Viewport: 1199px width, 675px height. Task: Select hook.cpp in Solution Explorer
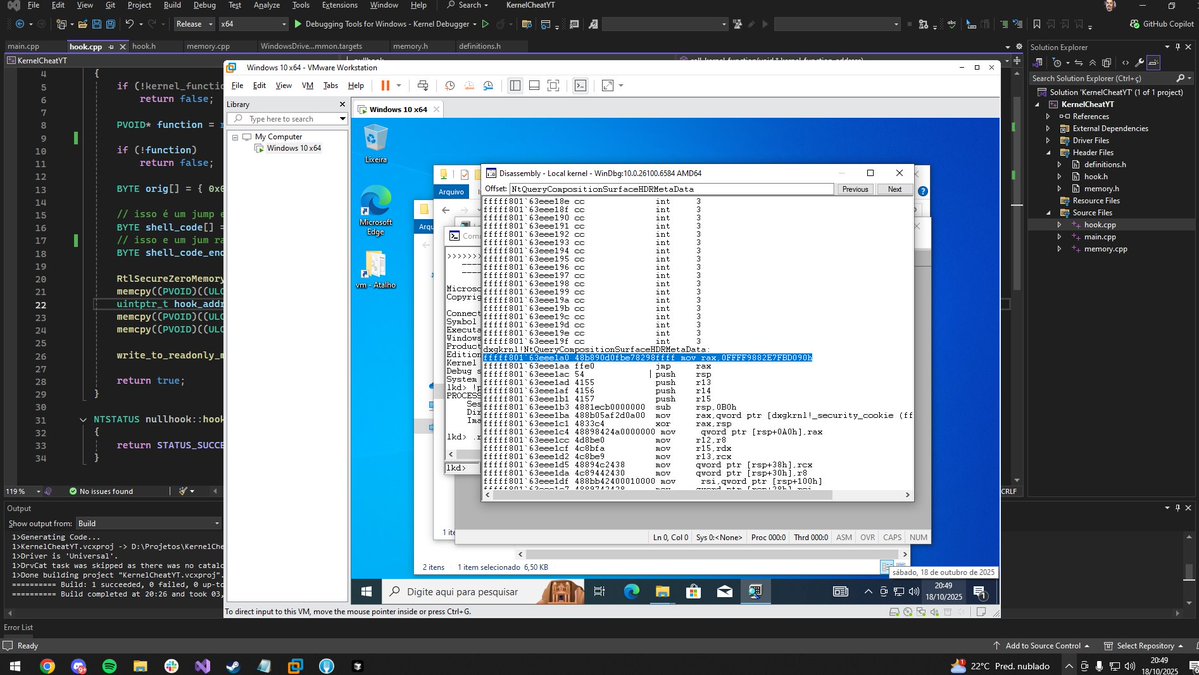coord(1100,225)
